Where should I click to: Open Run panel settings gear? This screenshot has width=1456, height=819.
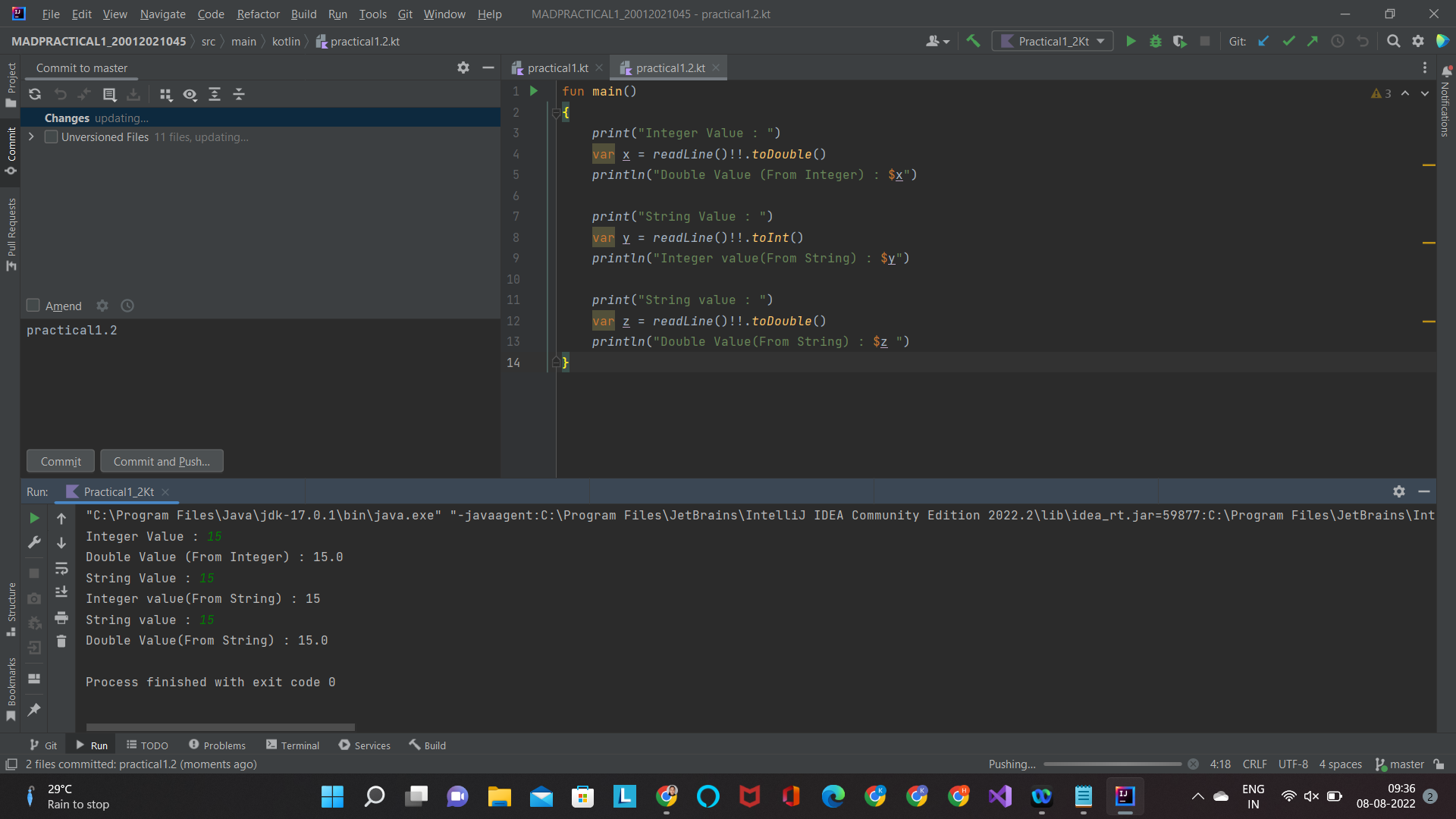click(x=1399, y=491)
